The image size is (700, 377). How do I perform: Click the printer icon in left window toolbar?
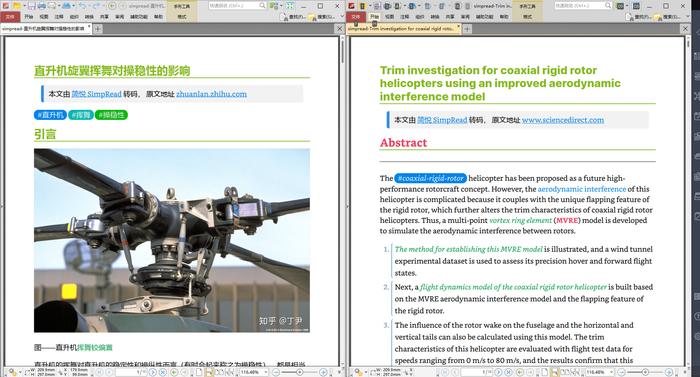click(42, 6)
